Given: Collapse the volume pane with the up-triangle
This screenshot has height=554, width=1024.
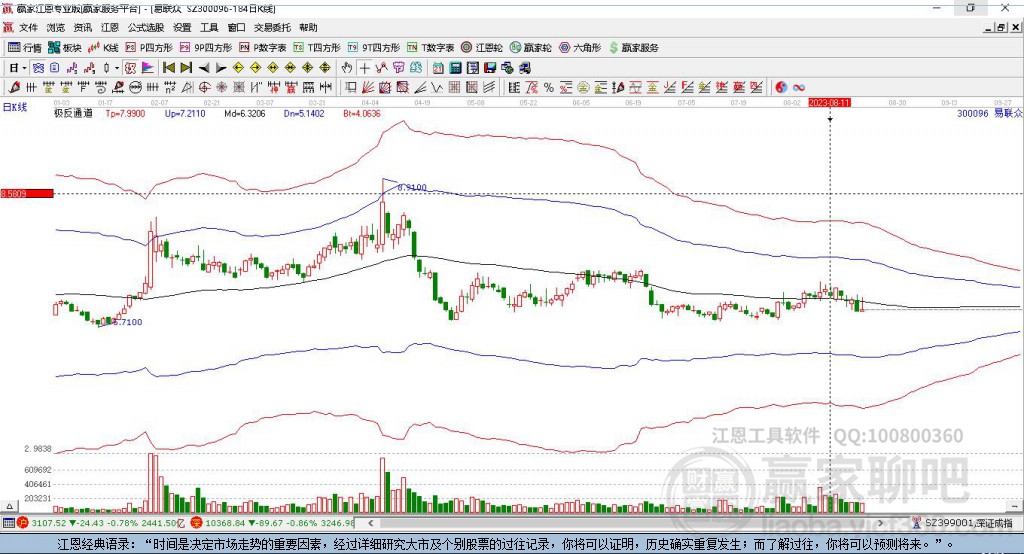Looking at the screenshot, I should click(x=9, y=506).
